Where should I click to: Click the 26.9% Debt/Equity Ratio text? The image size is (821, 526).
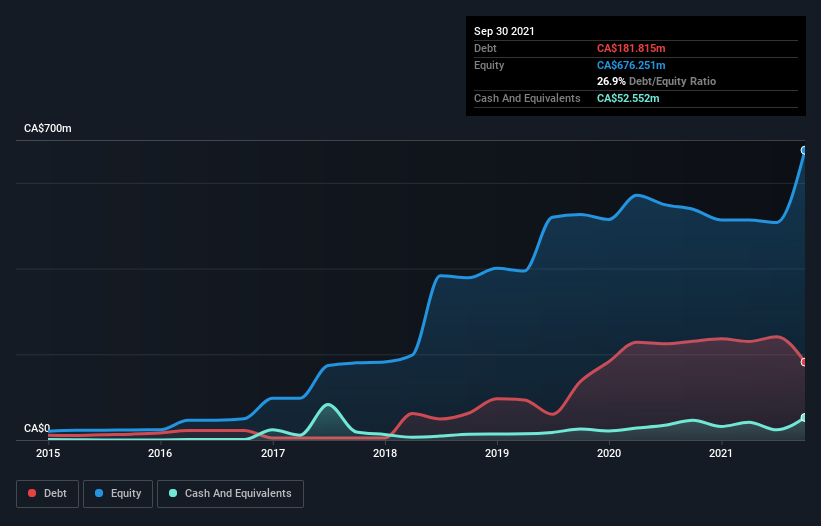656,81
